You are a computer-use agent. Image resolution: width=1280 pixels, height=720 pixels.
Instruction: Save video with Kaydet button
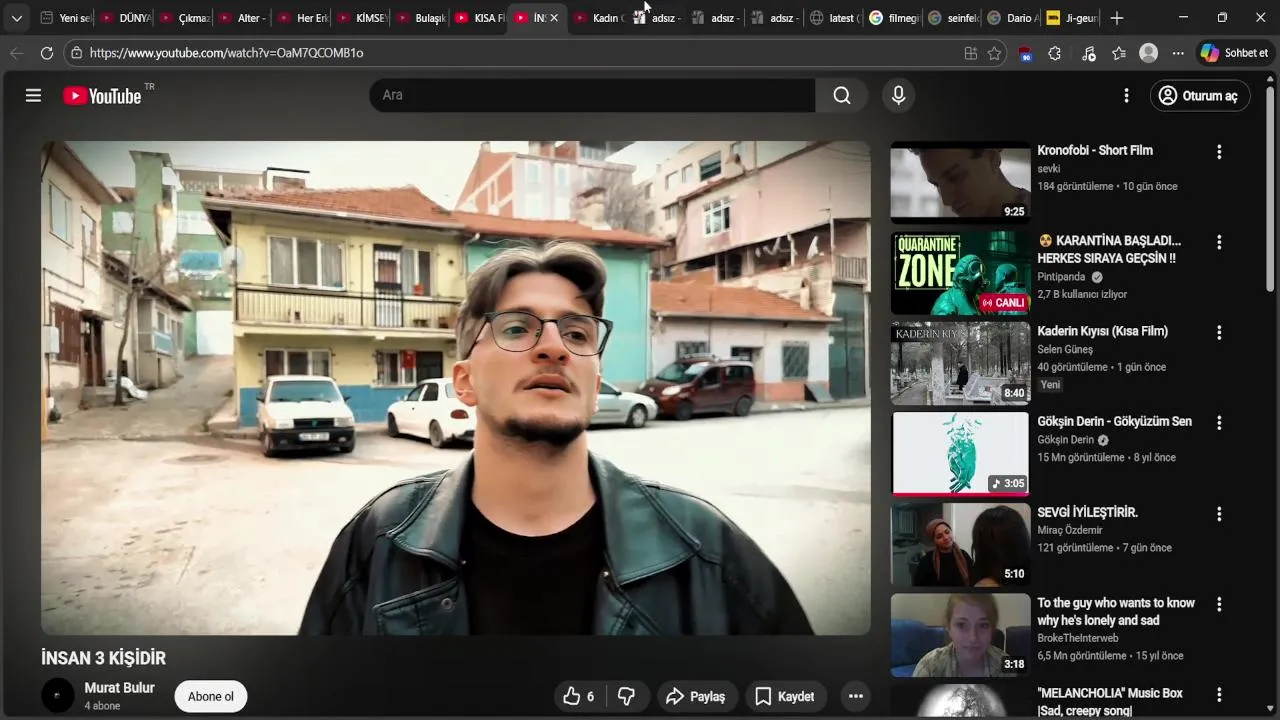click(x=785, y=696)
